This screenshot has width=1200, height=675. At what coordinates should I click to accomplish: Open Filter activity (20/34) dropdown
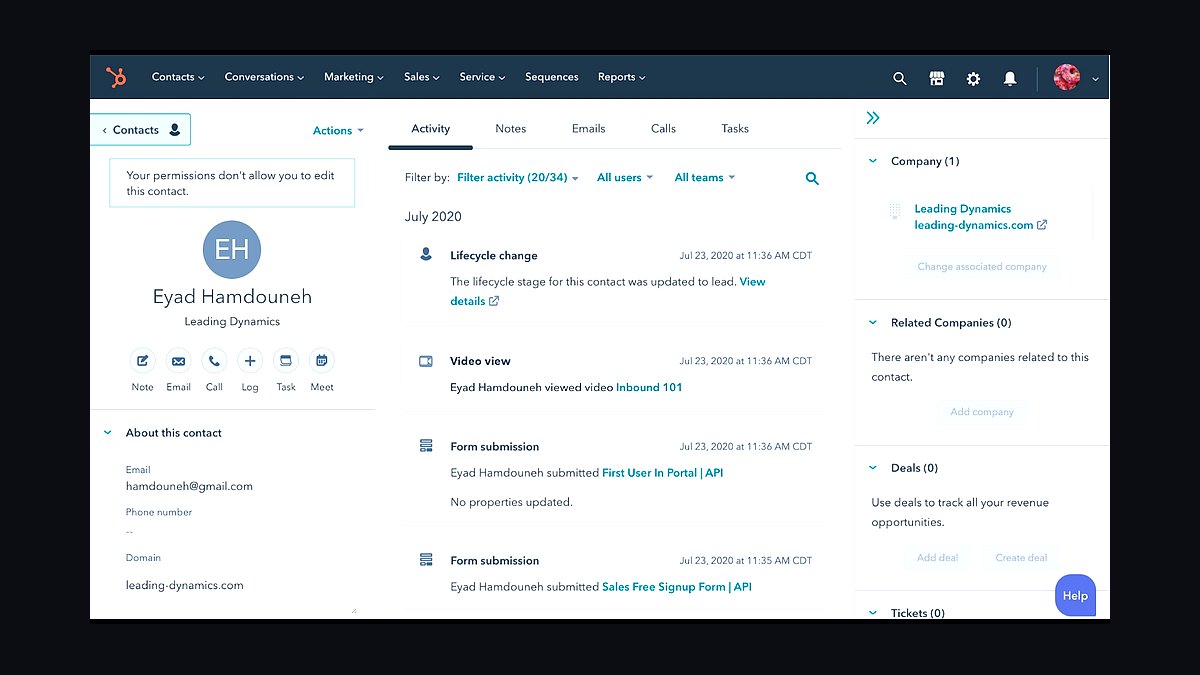pos(518,178)
